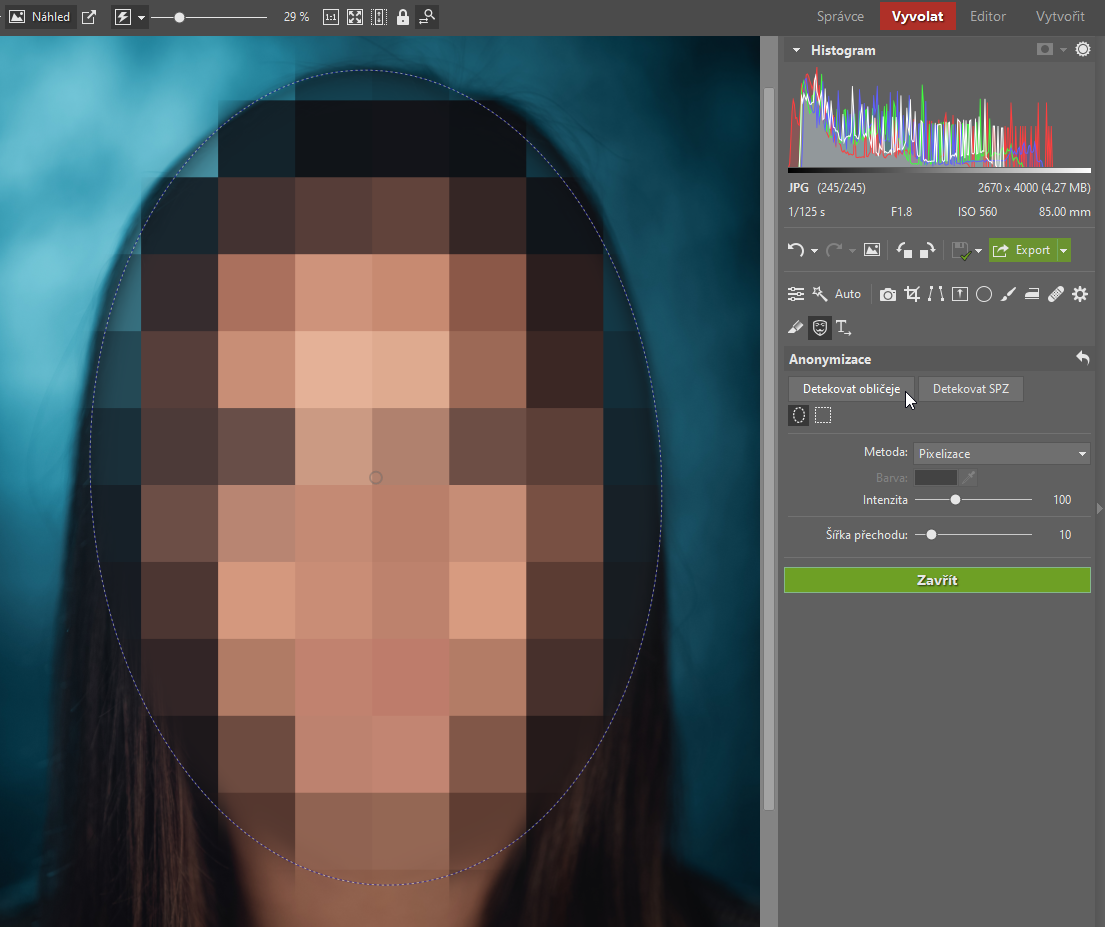Open the camera and lens settings icon
Screen dimensions: 1105x927
888,294
